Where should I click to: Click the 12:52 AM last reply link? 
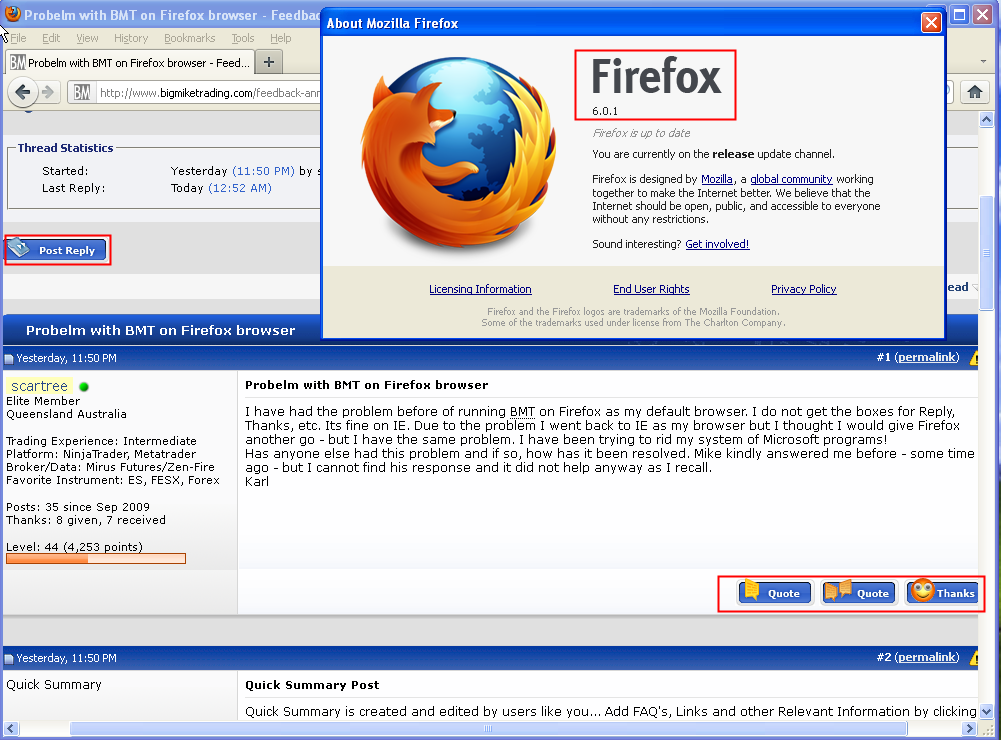click(x=240, y=188)
